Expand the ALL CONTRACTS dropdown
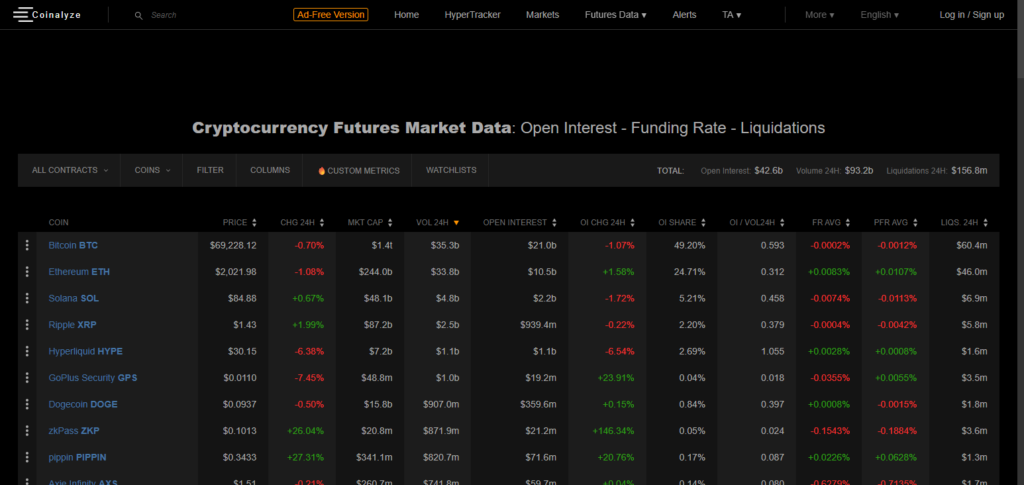 [x=70, y=171]
